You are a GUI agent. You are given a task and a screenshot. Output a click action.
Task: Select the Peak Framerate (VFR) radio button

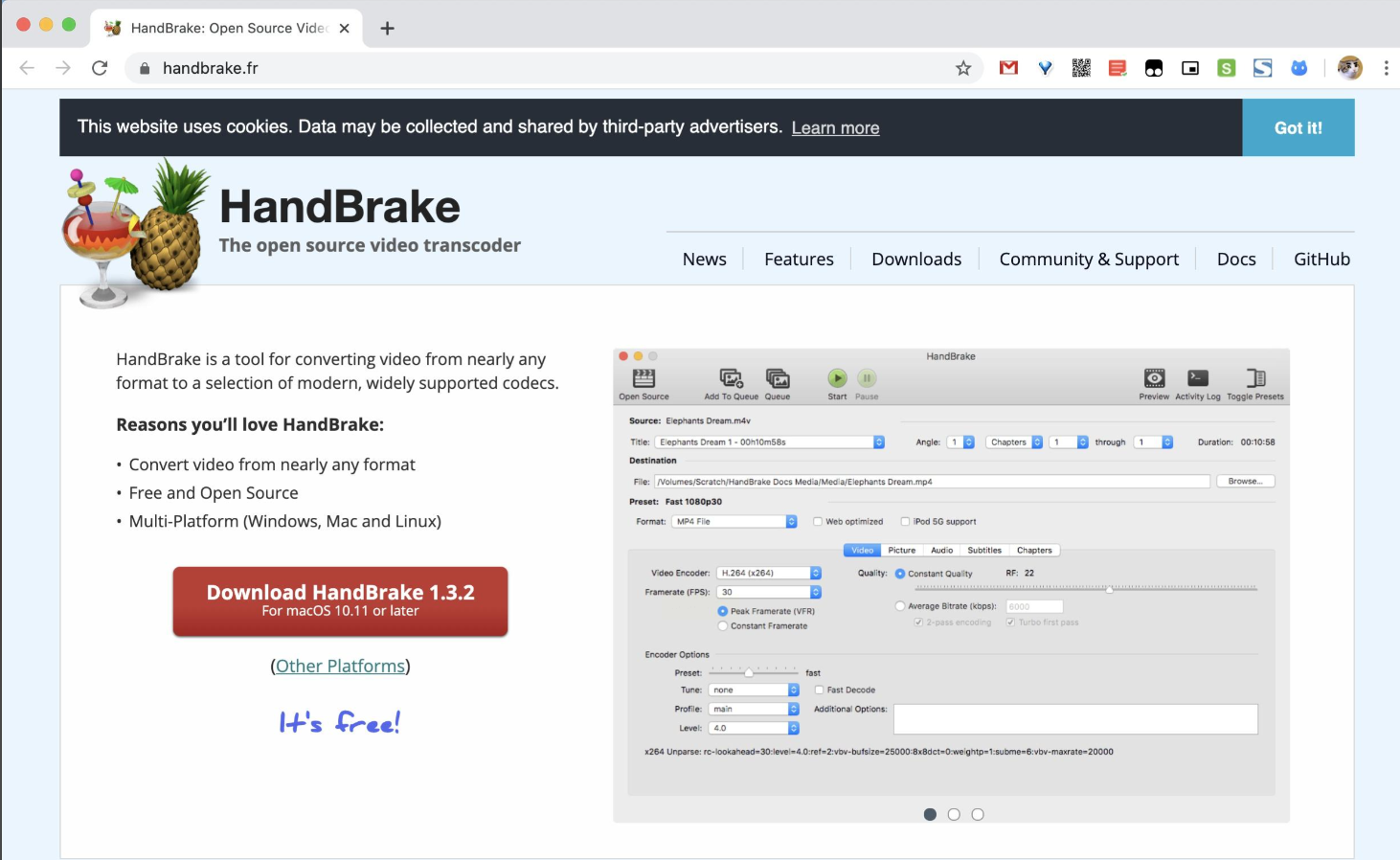pos(723,611)
